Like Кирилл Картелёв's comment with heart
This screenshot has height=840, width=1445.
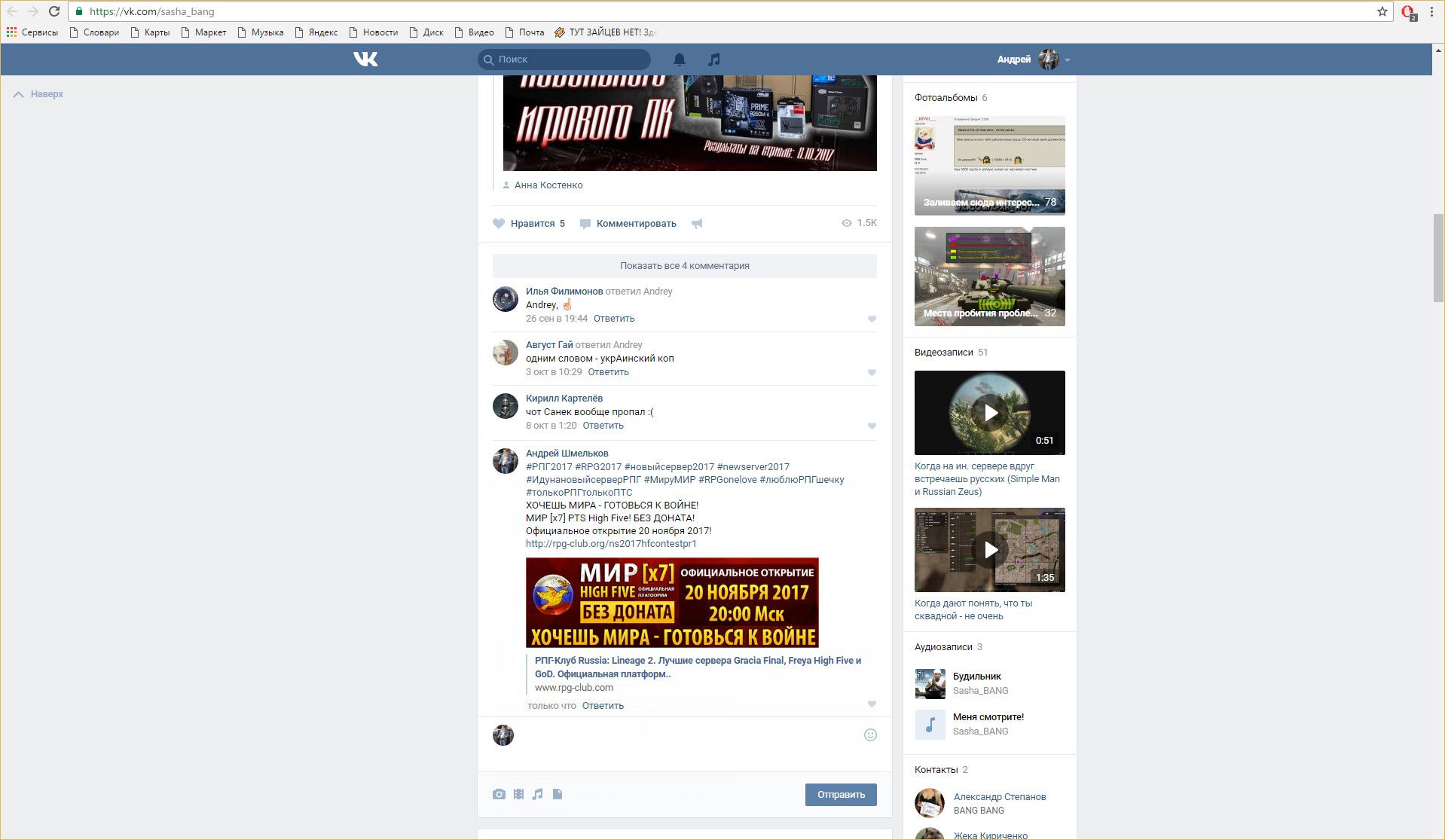point(872,426)
